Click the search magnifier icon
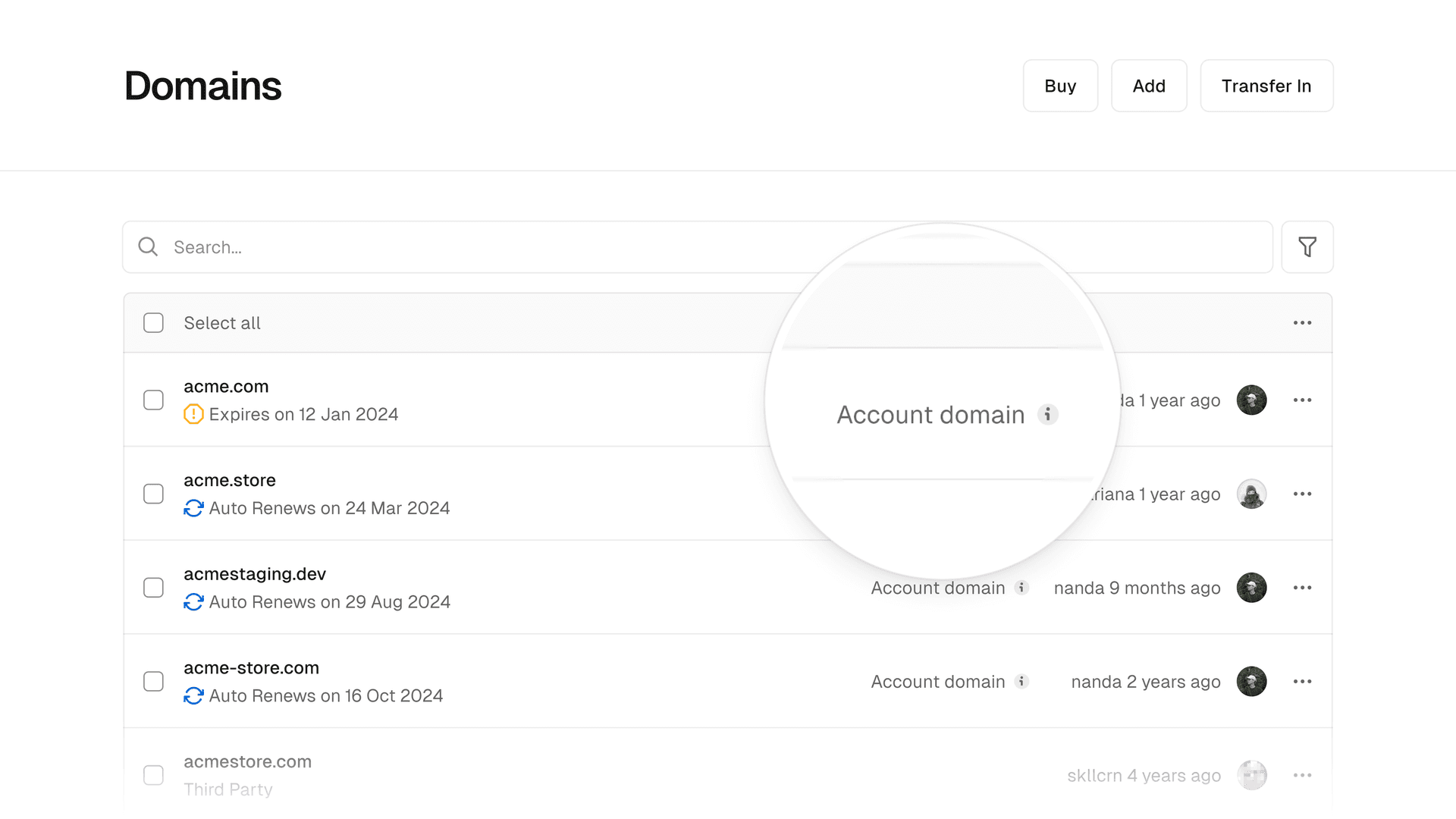This screenshot has width=1456, height=819. pyautogui.click(x=148, y=247)
